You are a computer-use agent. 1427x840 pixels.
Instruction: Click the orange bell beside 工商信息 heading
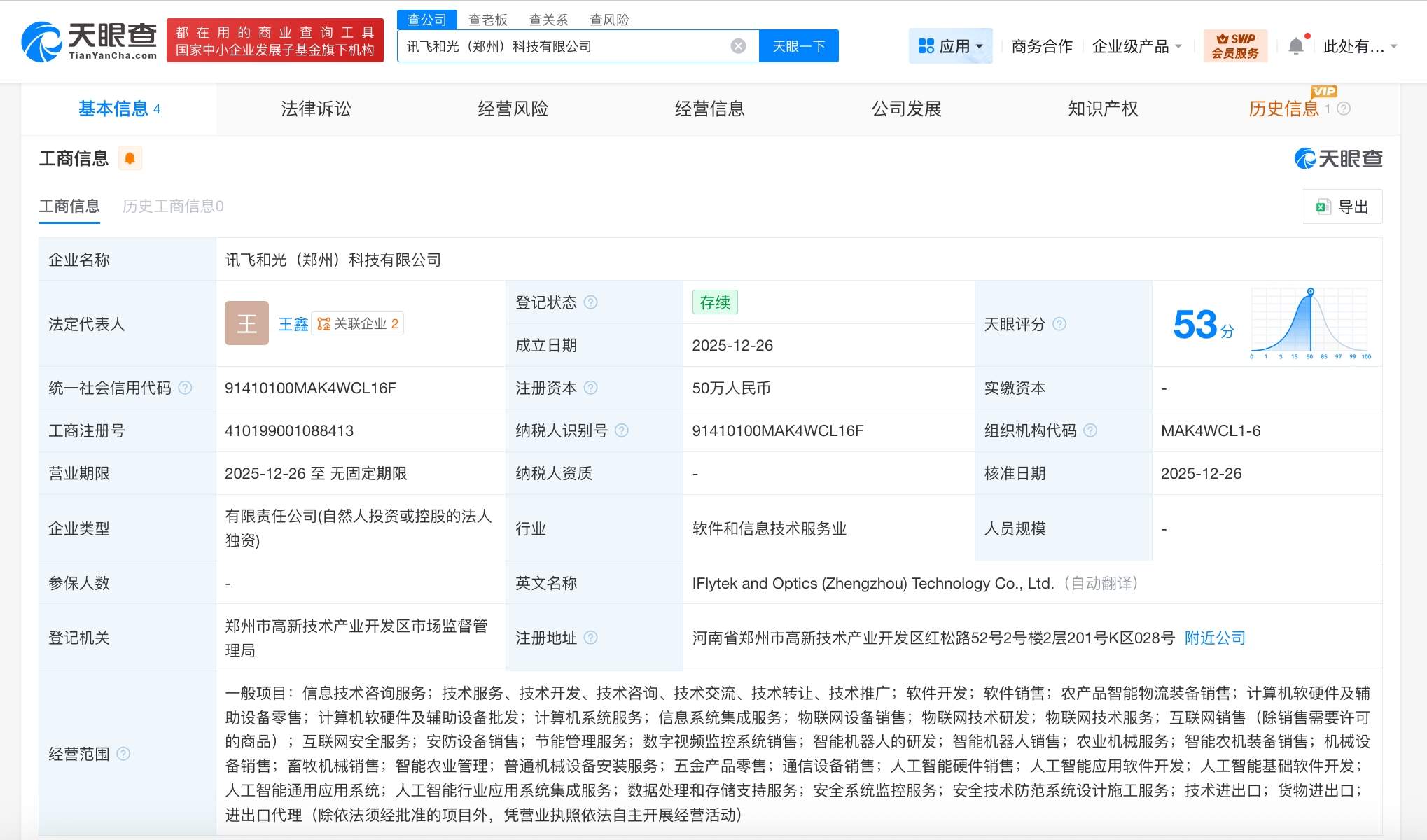click(x=130, y=158)
